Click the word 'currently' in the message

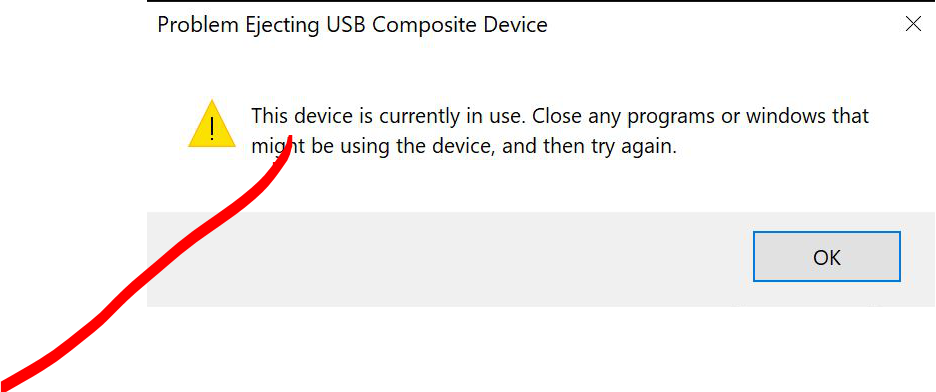[420, 117]
